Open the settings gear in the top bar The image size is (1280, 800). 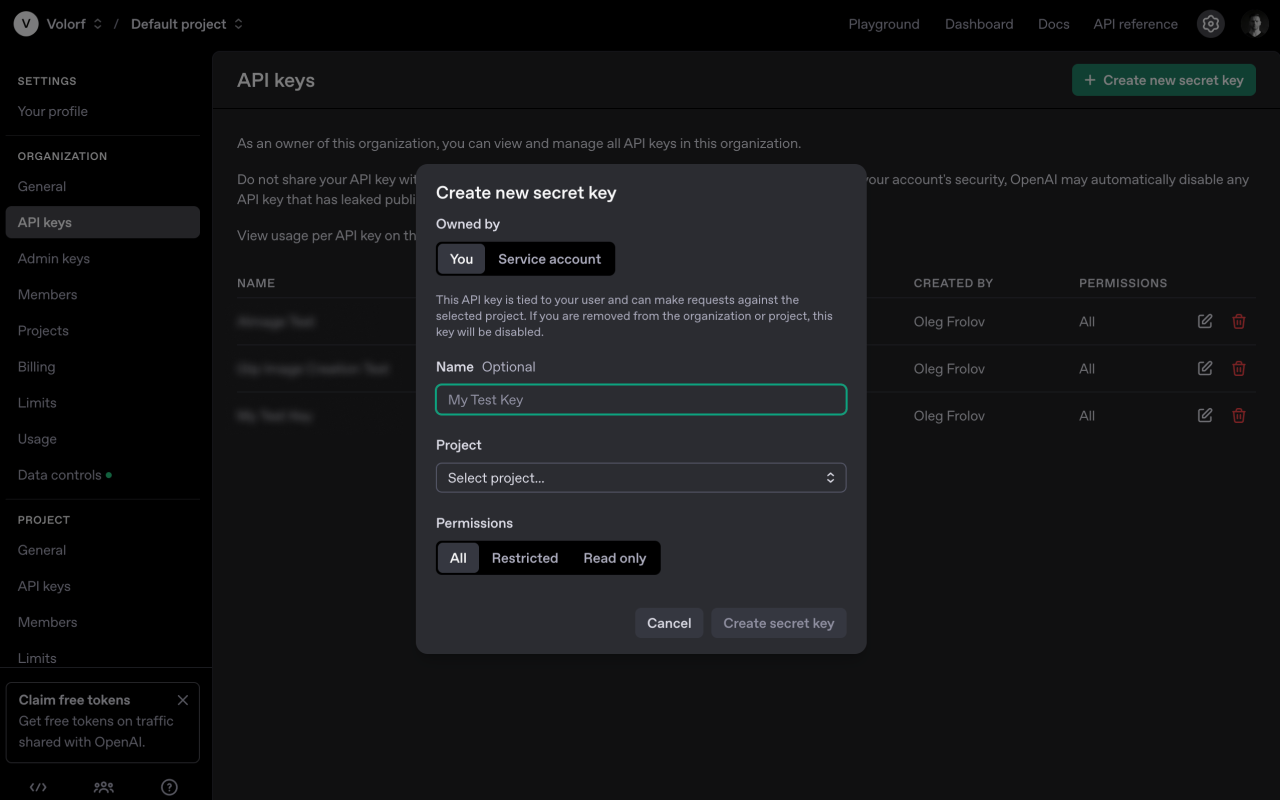tap(1210, 23)
